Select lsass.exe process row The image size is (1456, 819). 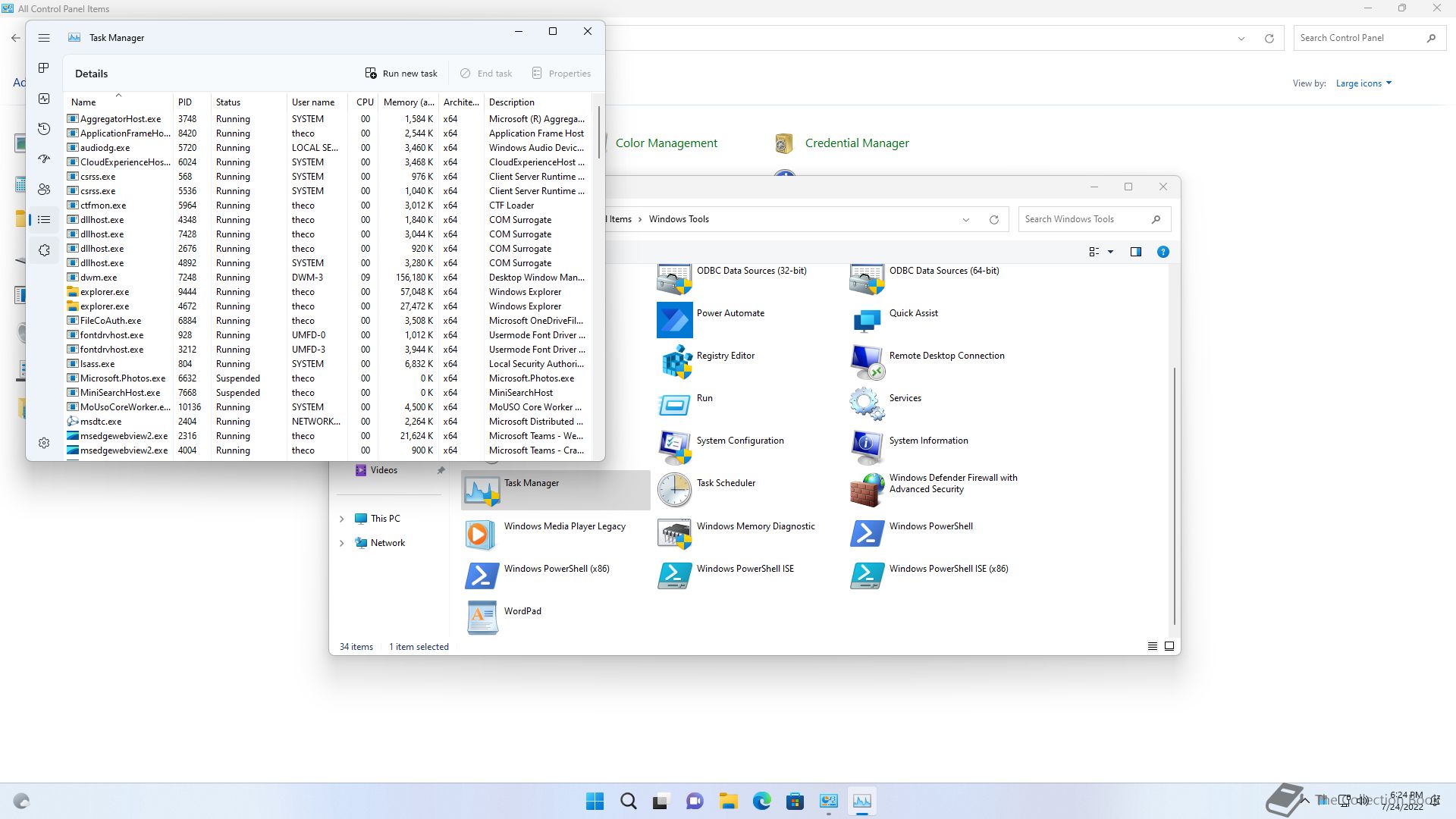point(328,364)
